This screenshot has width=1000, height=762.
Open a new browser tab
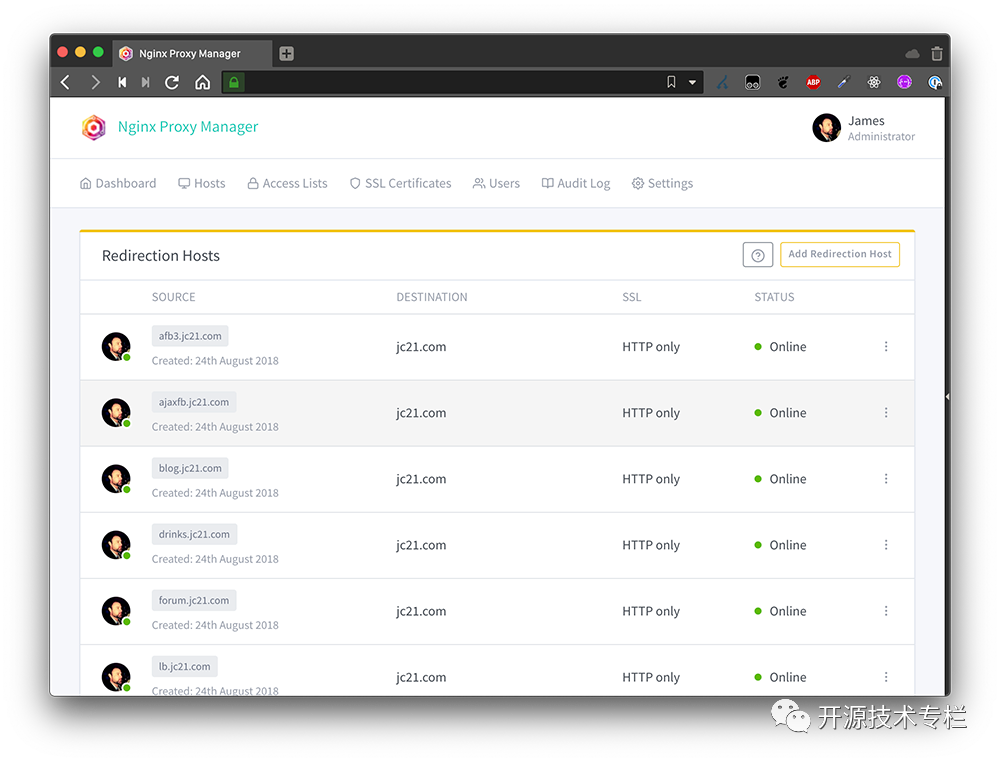[x=286, y=54]
